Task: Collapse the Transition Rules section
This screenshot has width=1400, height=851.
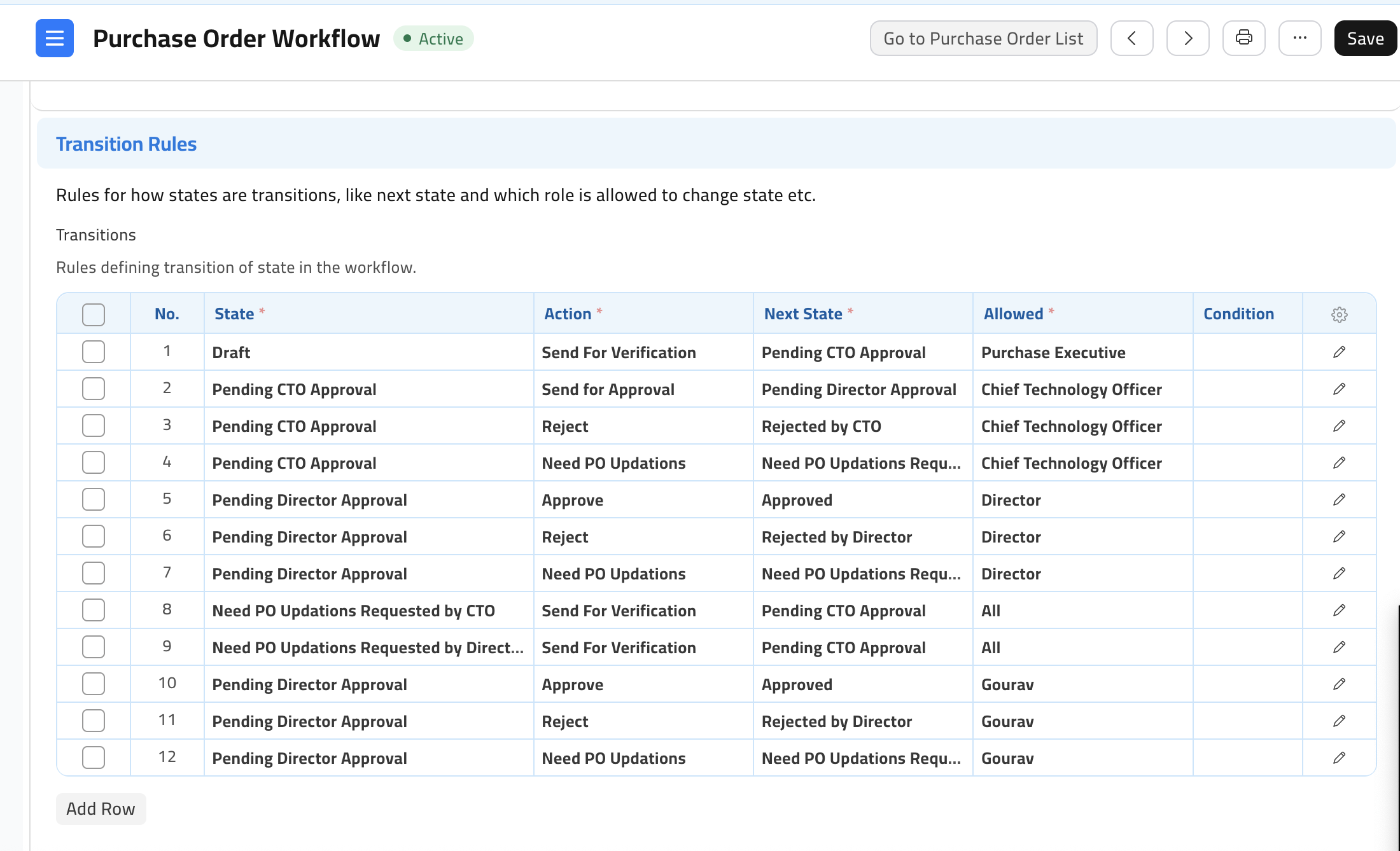Action: pos(126,144)
